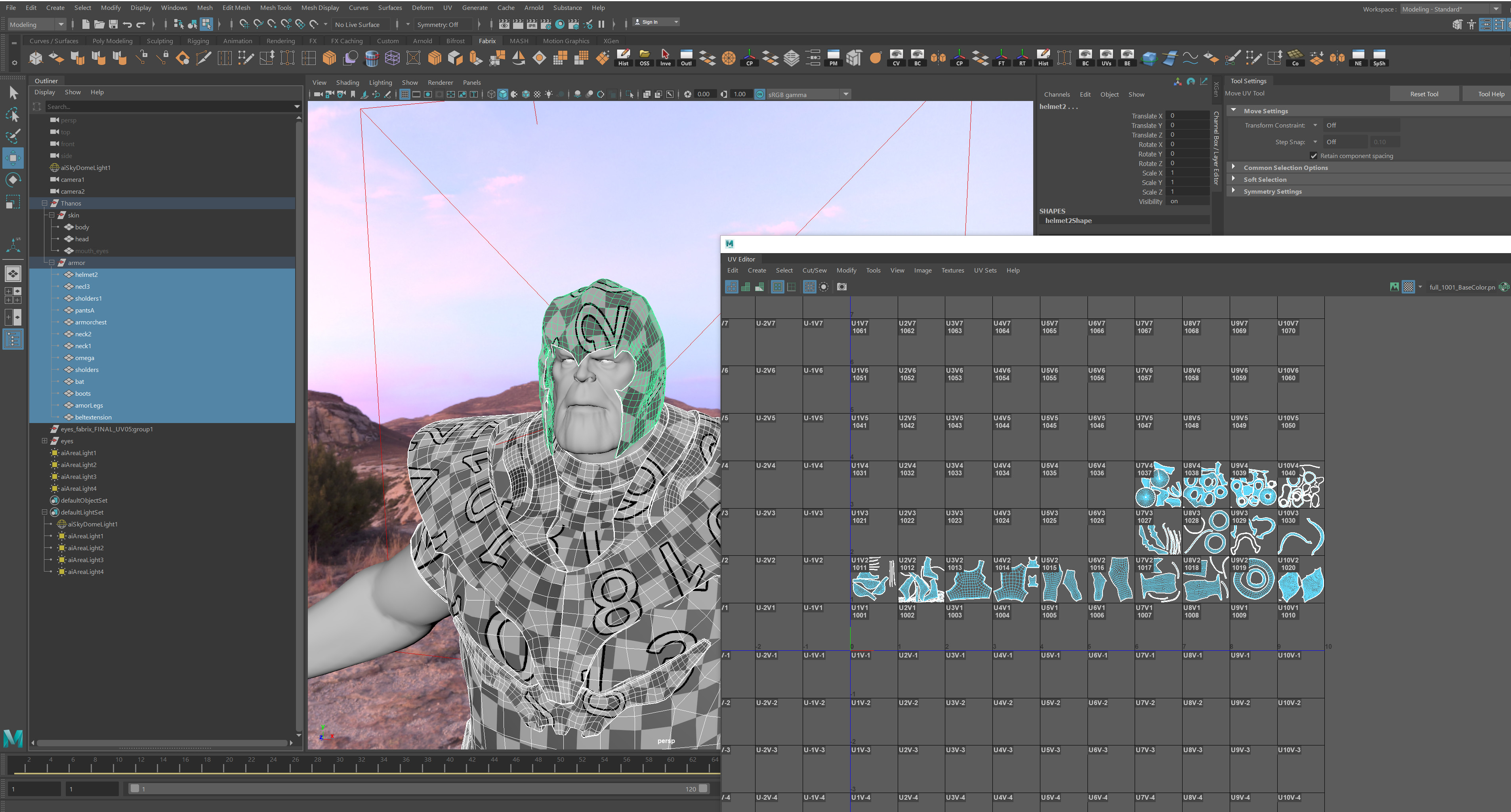Click the snap to grid magnet icon
Image resolution: width=1511 pixels, height=812 pixels.
[244, 24]
